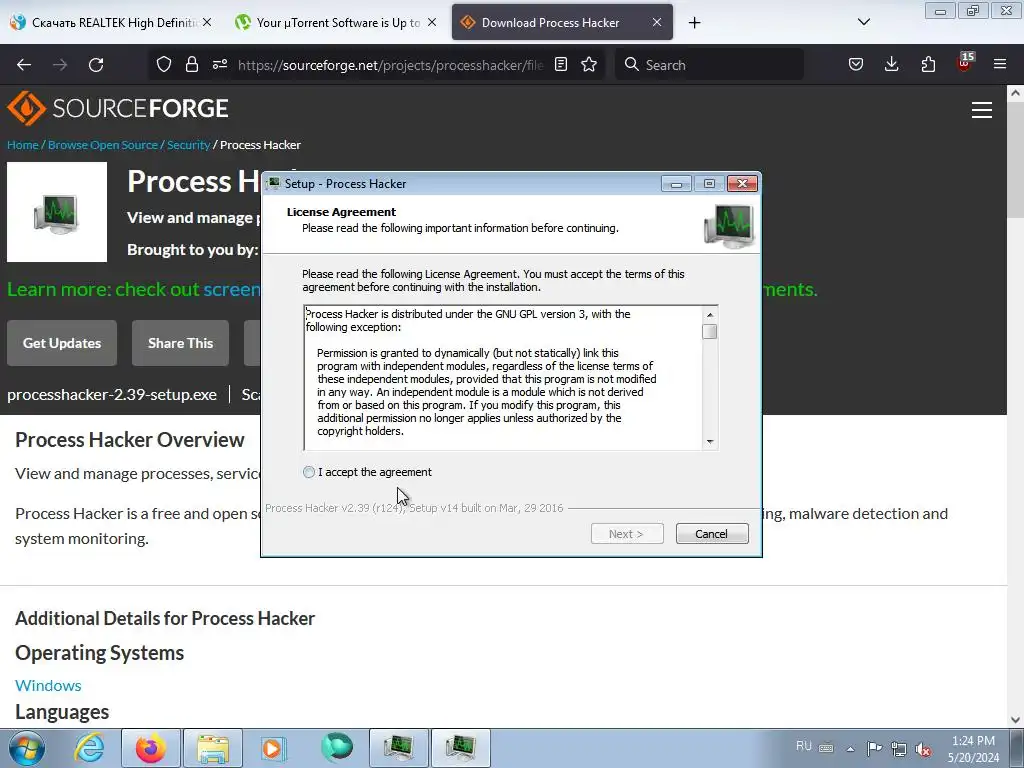Click the green round app taskbar icon
Viewport: 1024px width, 768px height.
click(x=336, y=748)
